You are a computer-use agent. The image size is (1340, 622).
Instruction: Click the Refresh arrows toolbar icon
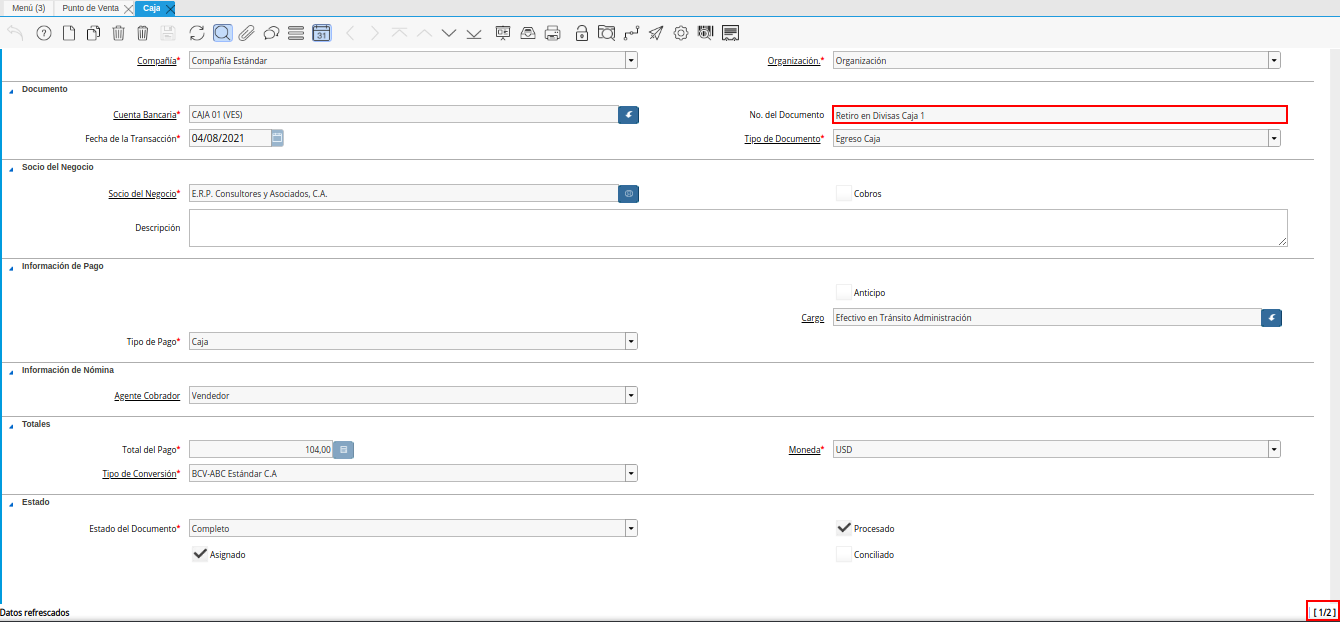pos(197,33)
